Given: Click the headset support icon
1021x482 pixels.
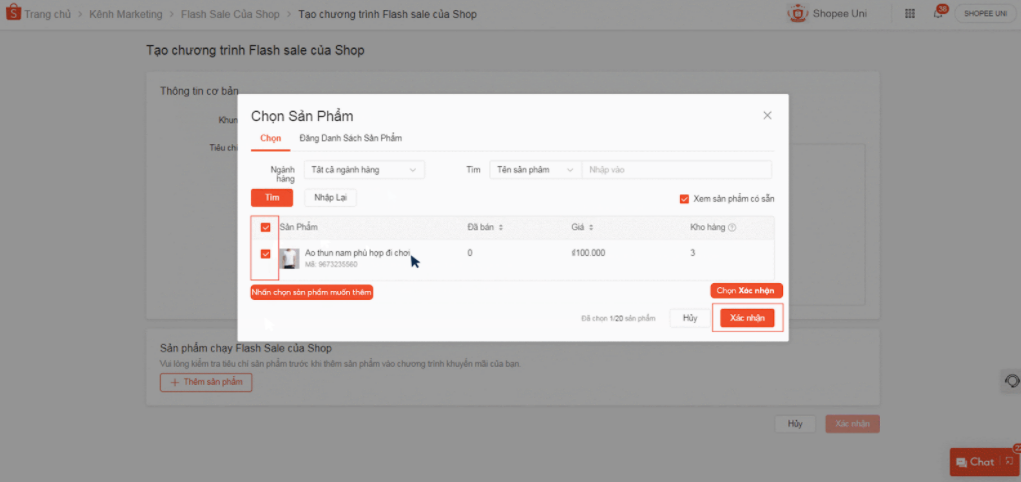Looking at the screenshot, I should point(1011,381).
